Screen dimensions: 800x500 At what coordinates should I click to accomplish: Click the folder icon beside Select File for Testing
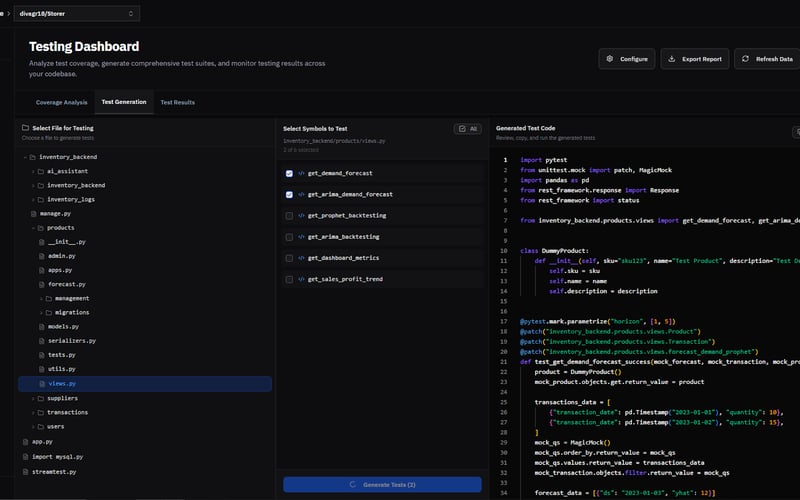[25, 128]
